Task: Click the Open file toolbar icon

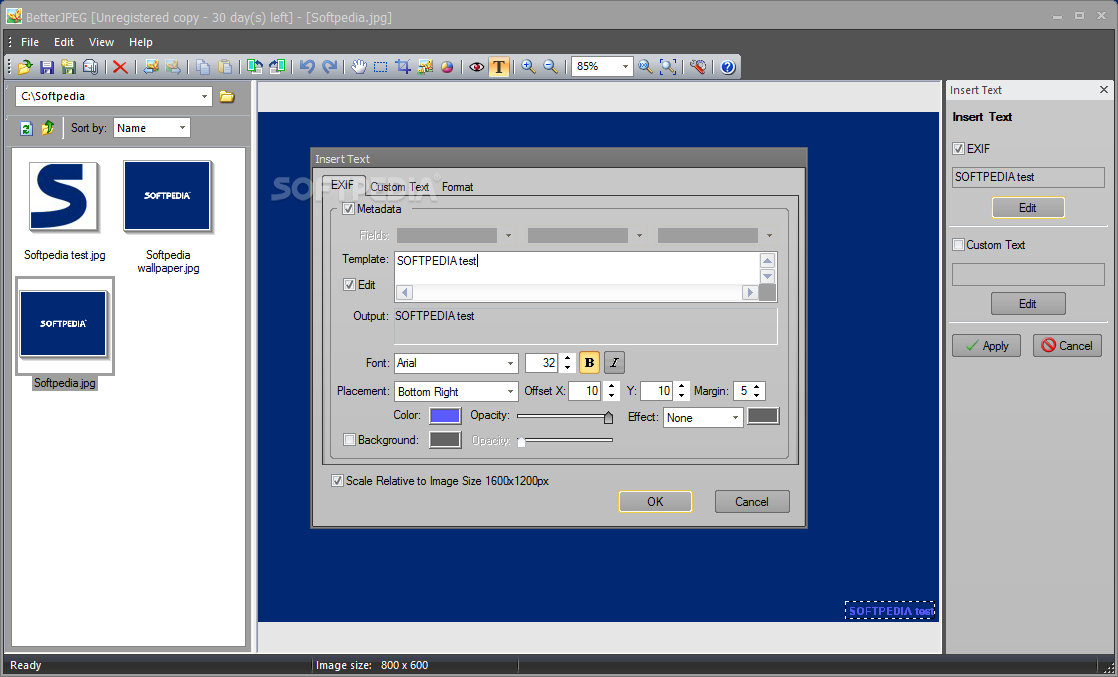Action: (25, 67)
